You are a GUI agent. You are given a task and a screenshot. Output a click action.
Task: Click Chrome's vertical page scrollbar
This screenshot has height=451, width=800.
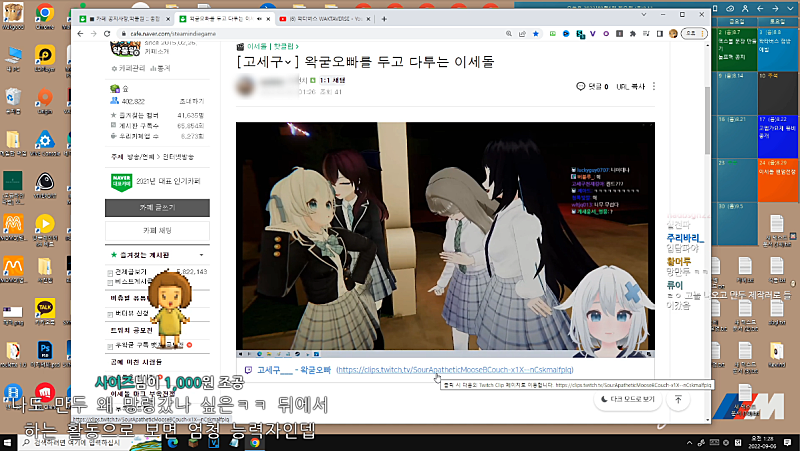pyautogui.click(x=707, y=120)
